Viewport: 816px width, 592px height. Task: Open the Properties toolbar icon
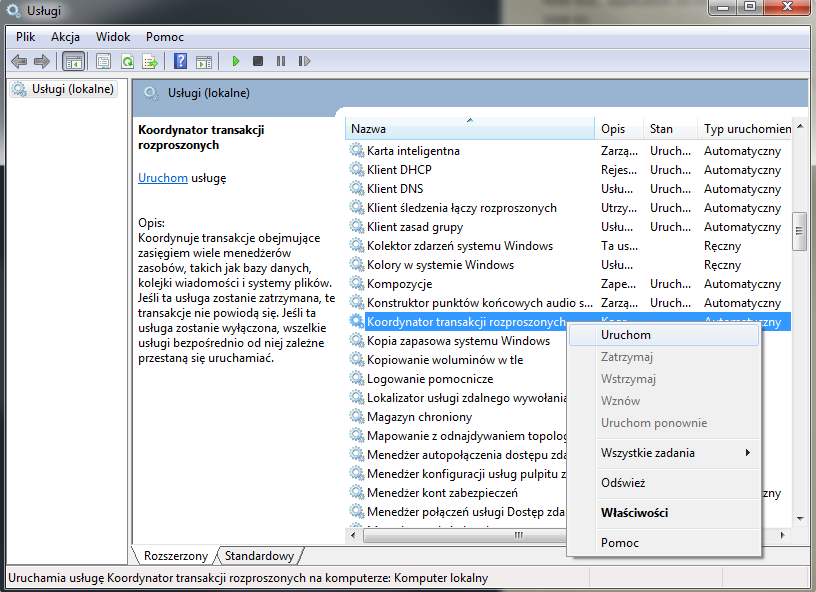[x=104, y=61]
